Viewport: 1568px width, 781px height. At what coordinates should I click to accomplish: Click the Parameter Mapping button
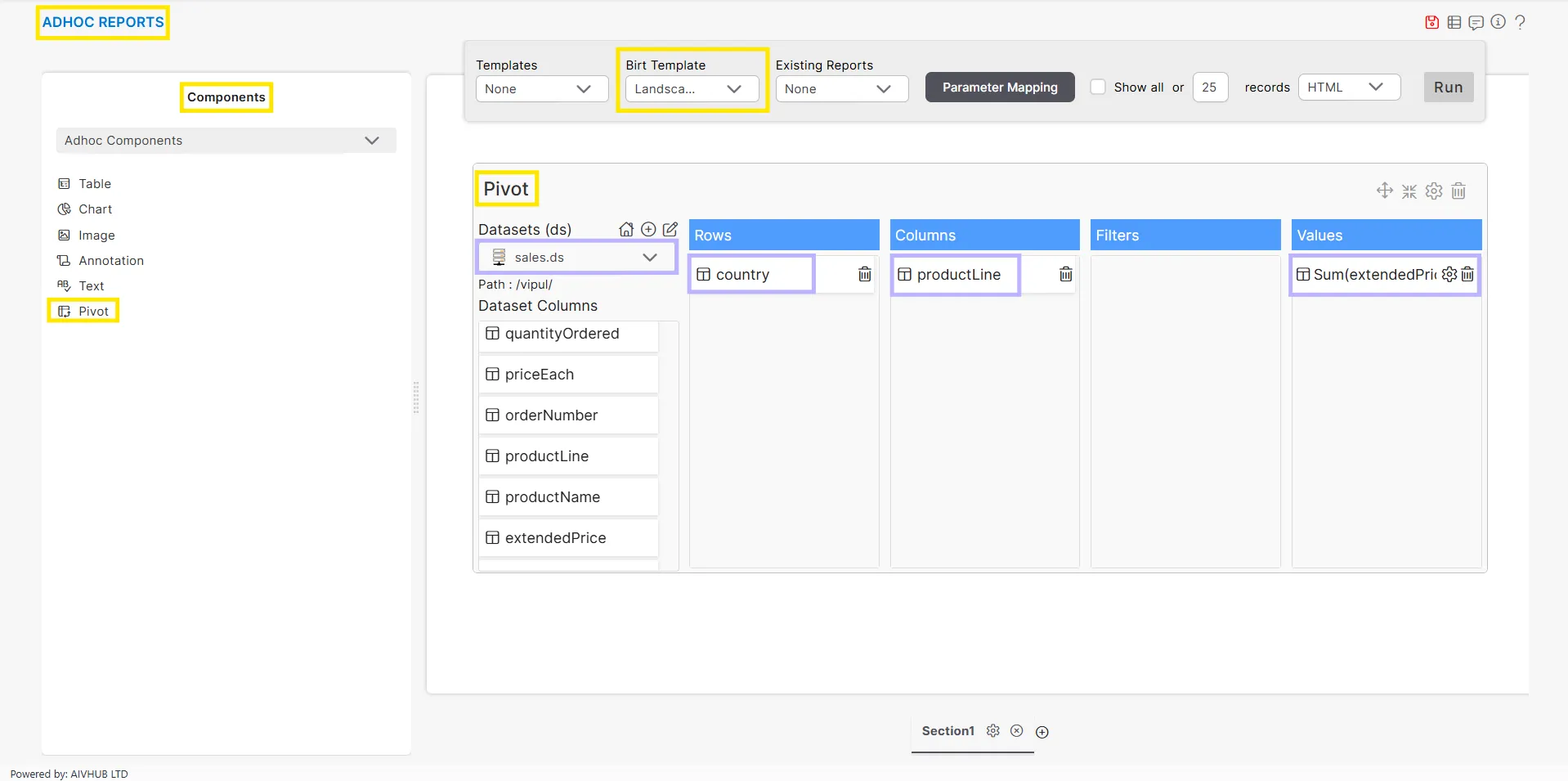coord(999,88)
